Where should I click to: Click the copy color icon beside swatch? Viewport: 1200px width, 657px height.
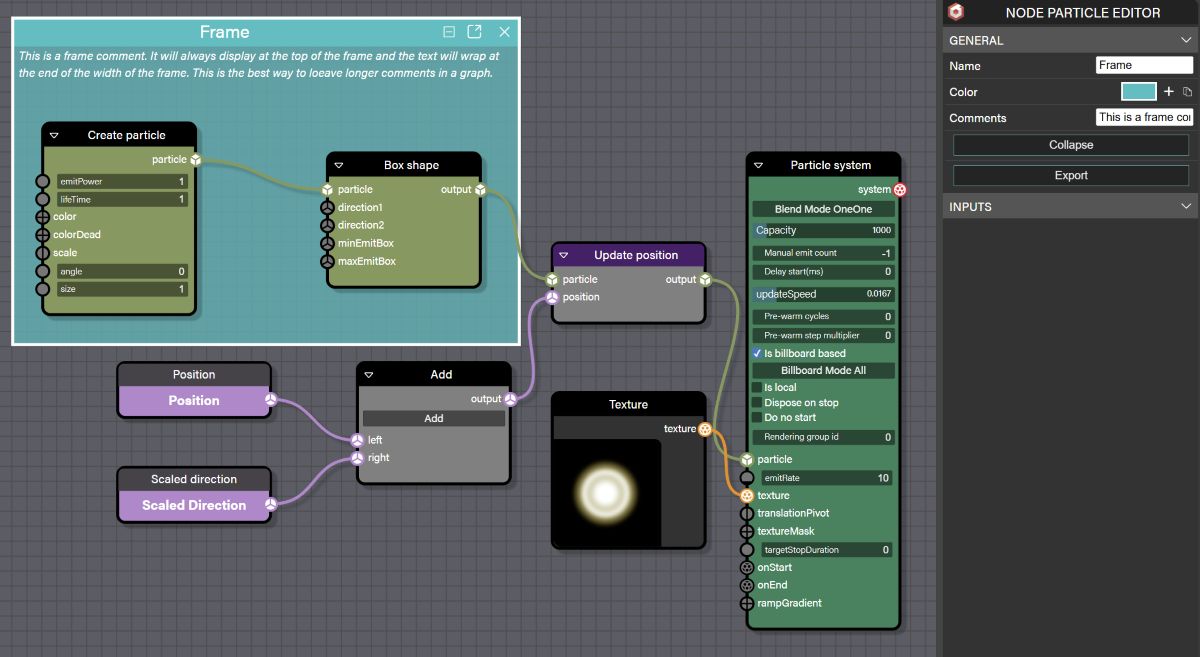click(1187, 92)
